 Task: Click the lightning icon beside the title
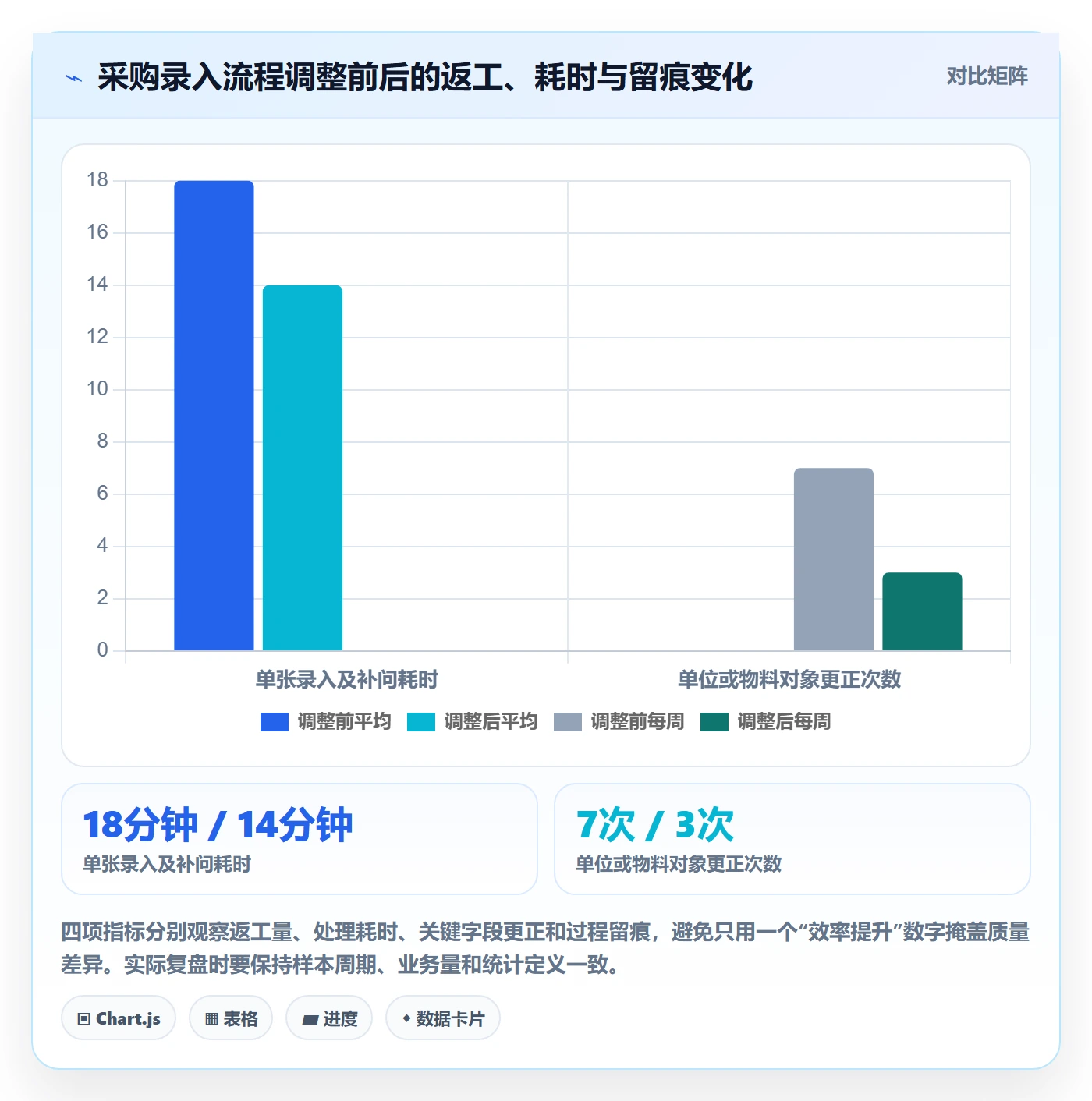coord(74,78)
